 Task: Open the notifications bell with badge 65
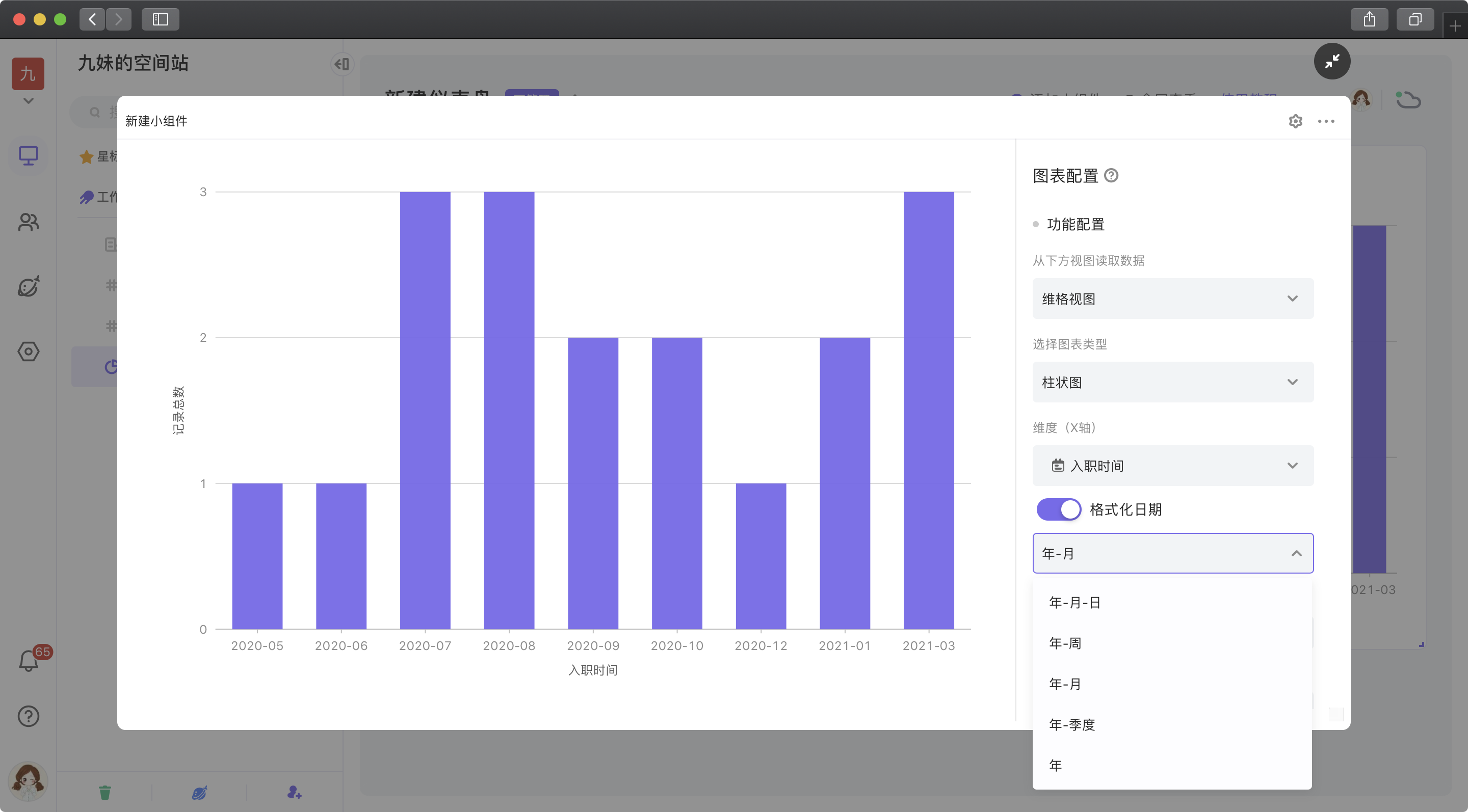(29, 661)
